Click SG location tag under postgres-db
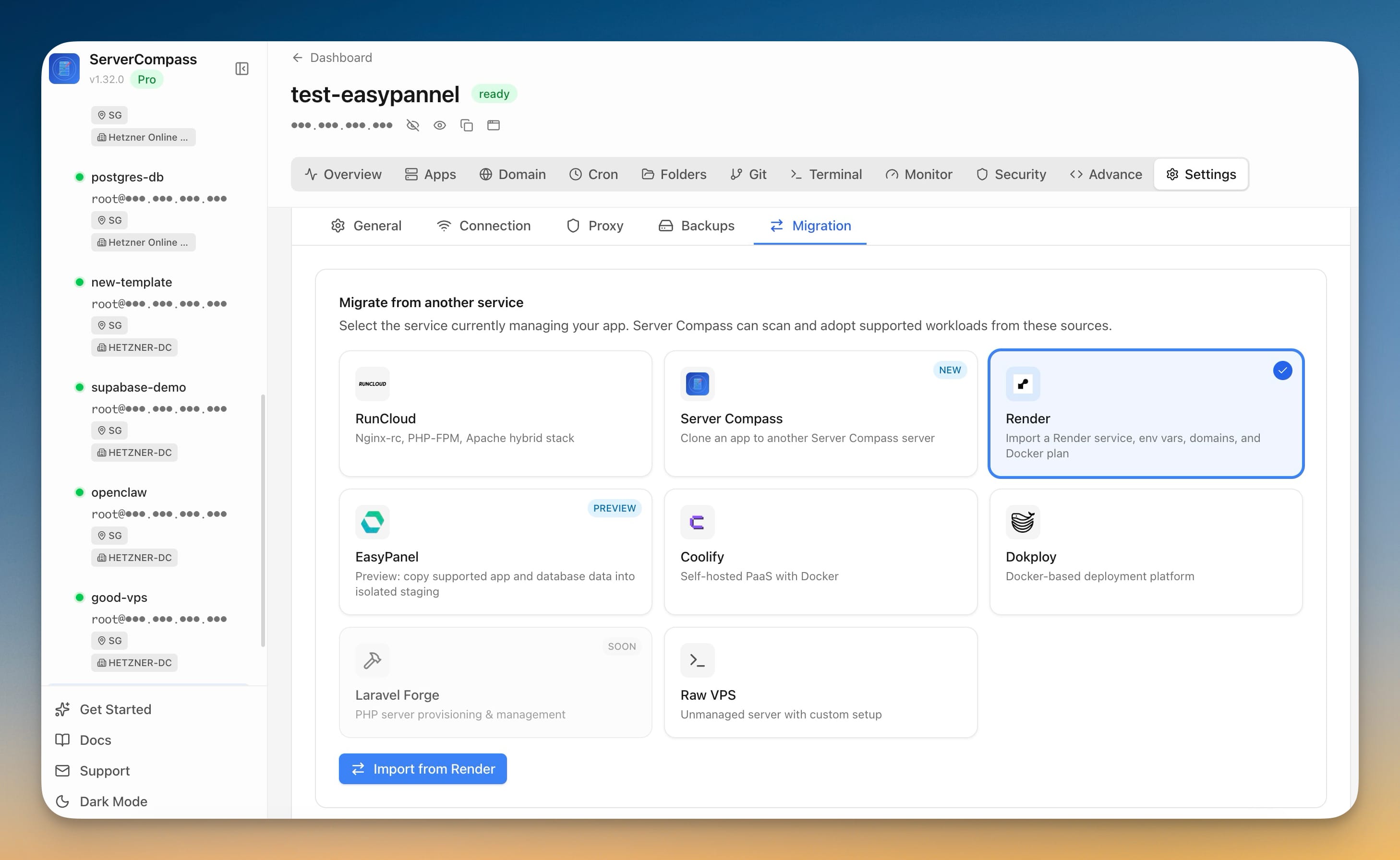This screenshot has height=860, width=1400. [109, 221]
